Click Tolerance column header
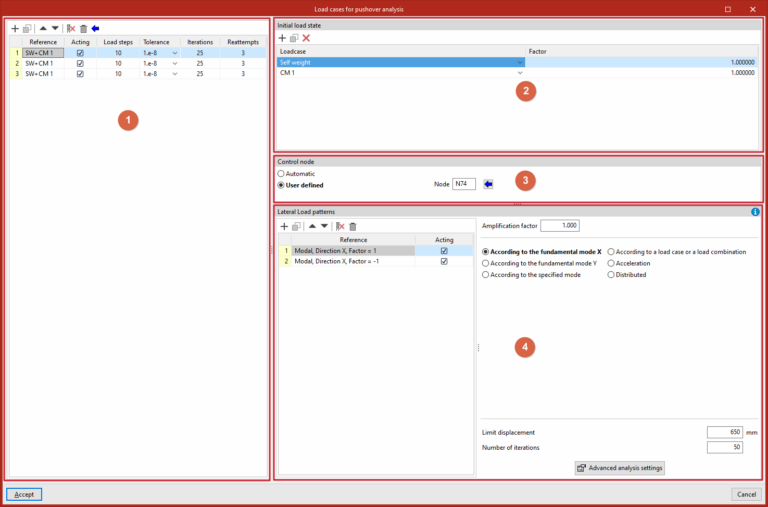 click(160, 42)
